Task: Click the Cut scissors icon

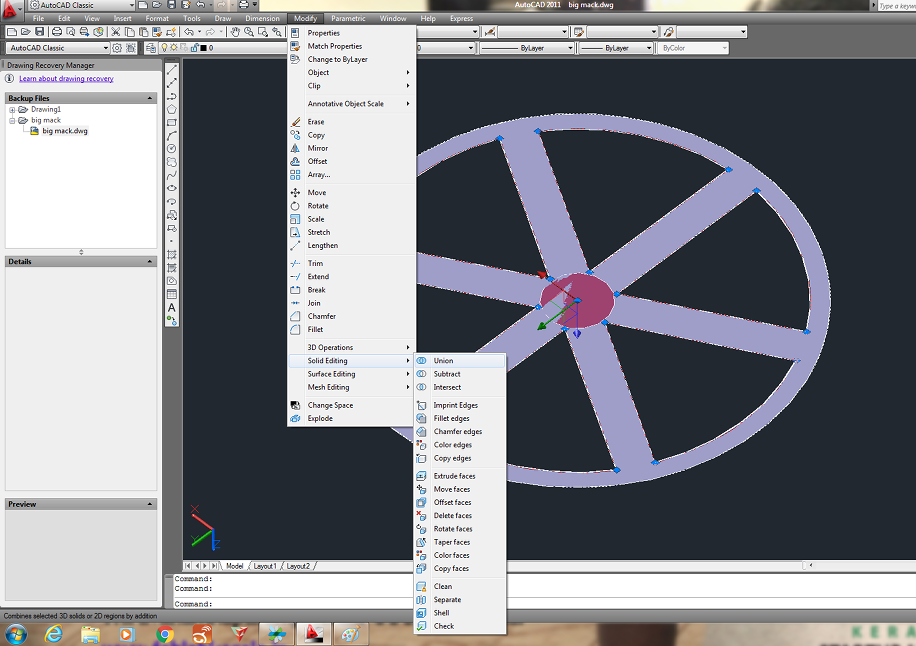Action: pos(116,32)
